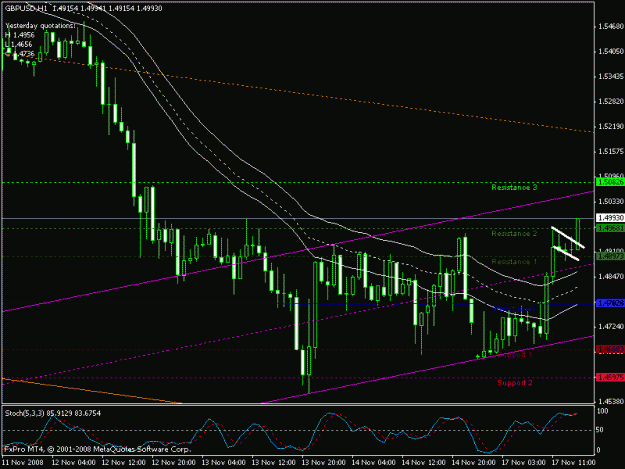
Task: Click the '11 Nov 2008' time axis label
Action: [23, 463]
